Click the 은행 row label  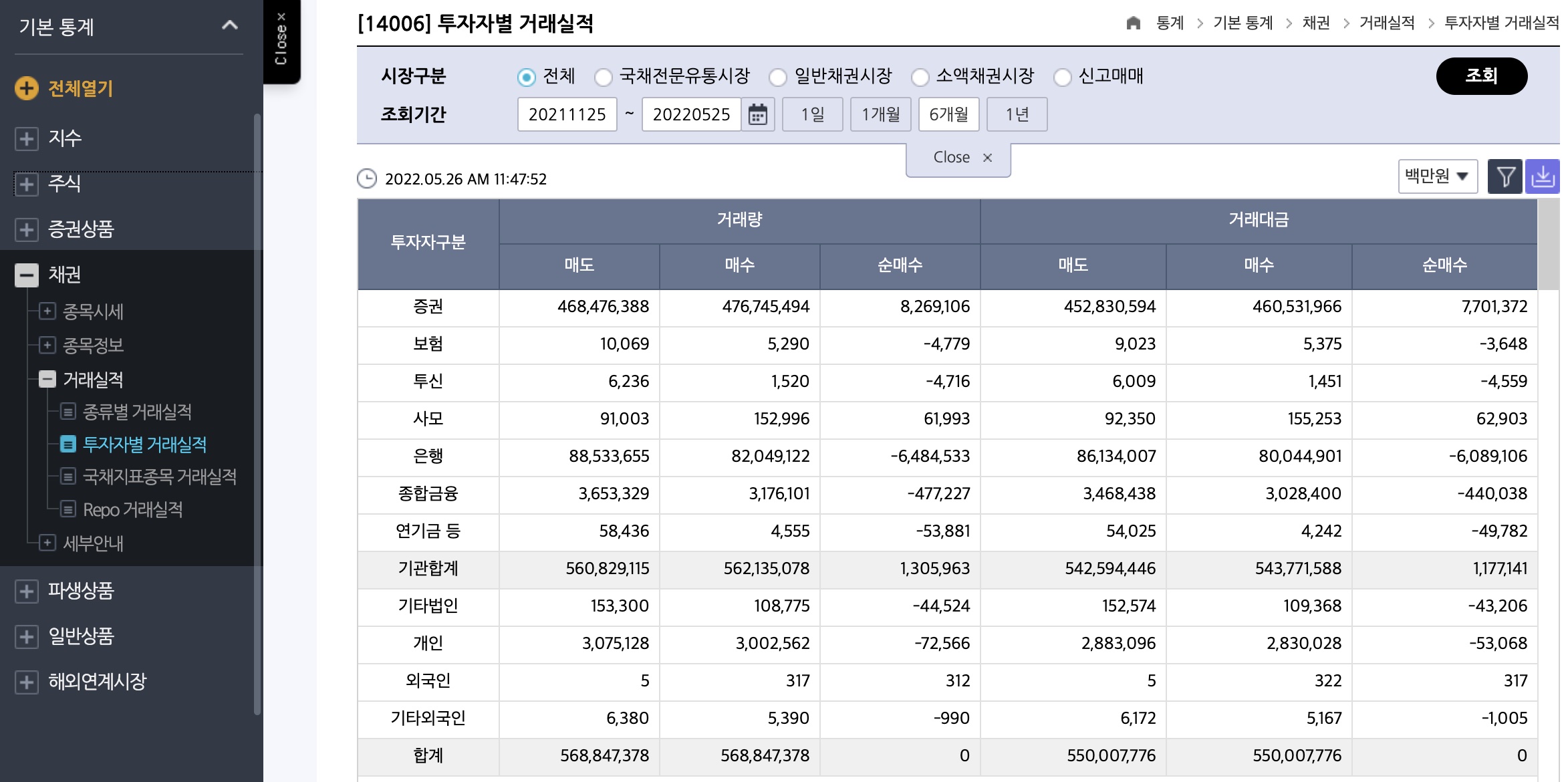click(x=428, y=457)
